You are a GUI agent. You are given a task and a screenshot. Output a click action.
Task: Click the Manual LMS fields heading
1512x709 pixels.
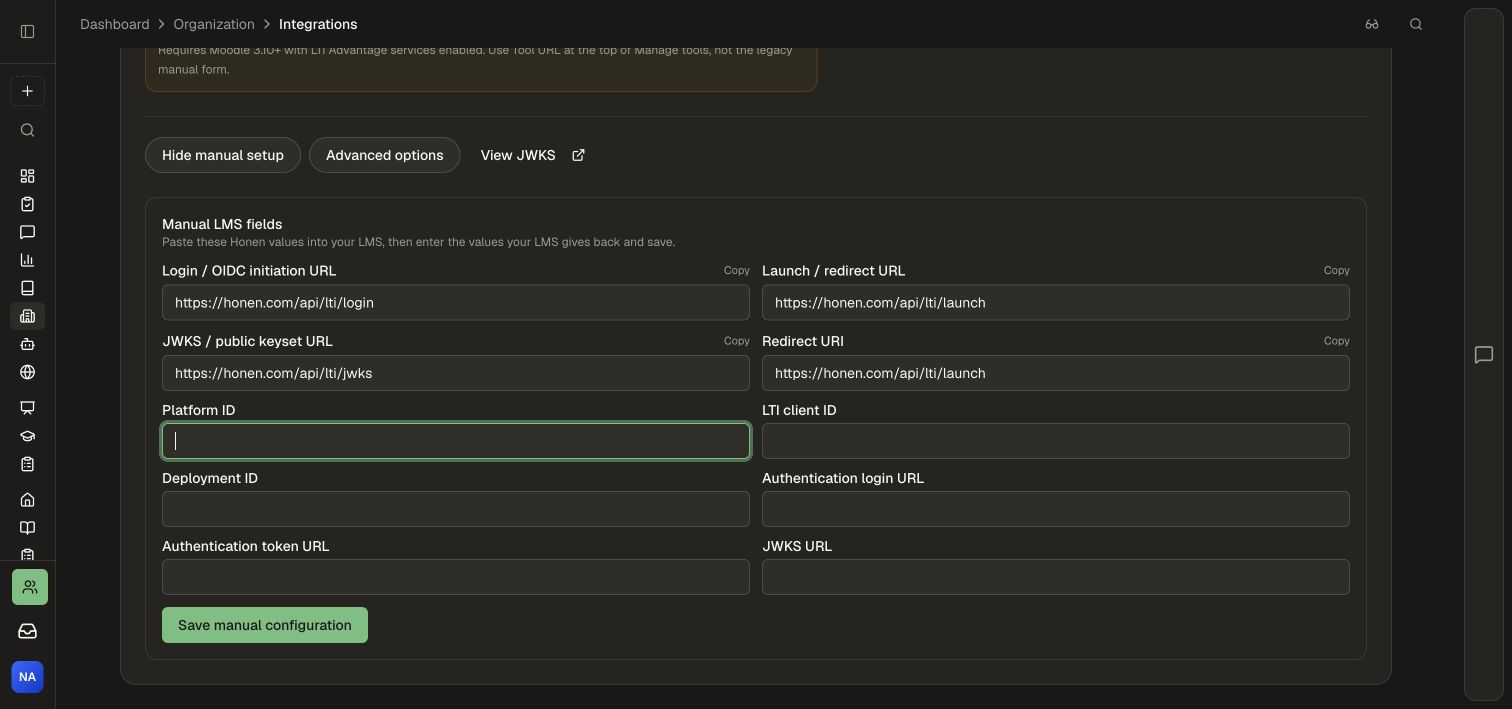[x=222, y=224]
